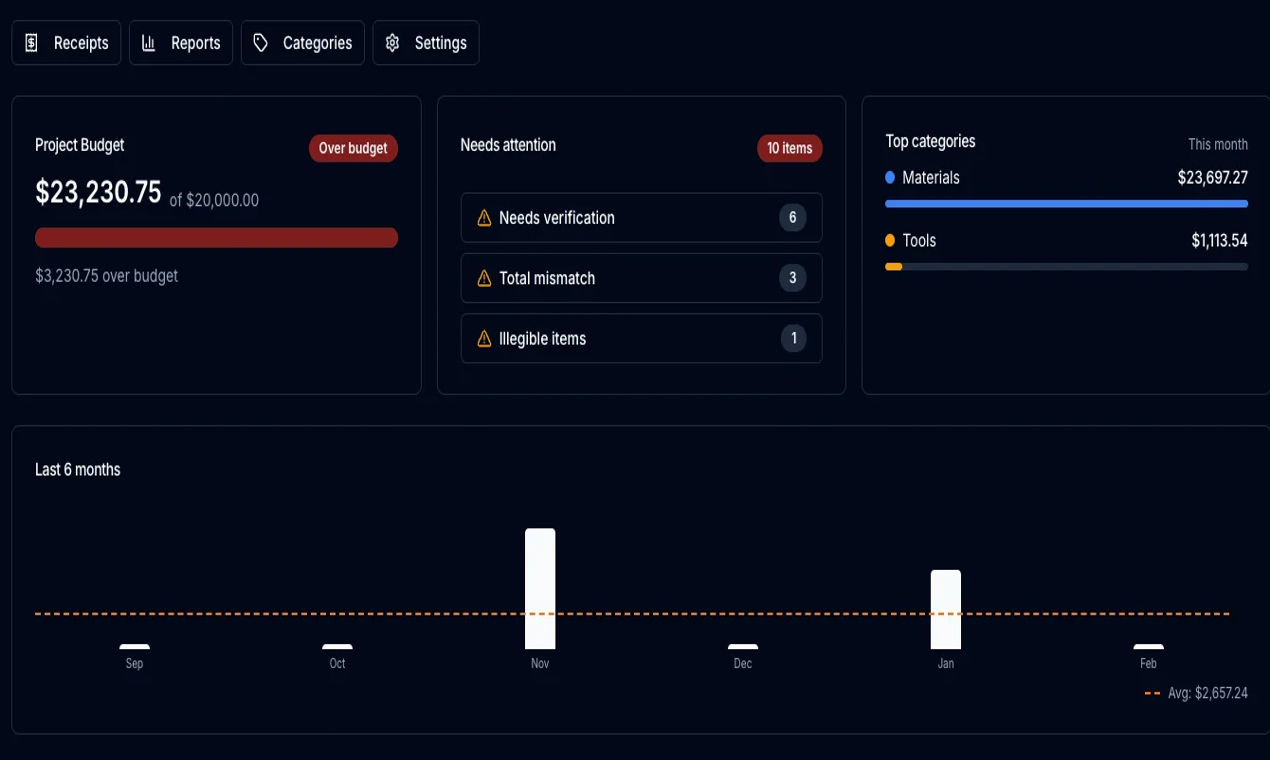Click the blue Materials category dot
Image resolution: width=1270 pixels, height=760 pixels.
890,178
